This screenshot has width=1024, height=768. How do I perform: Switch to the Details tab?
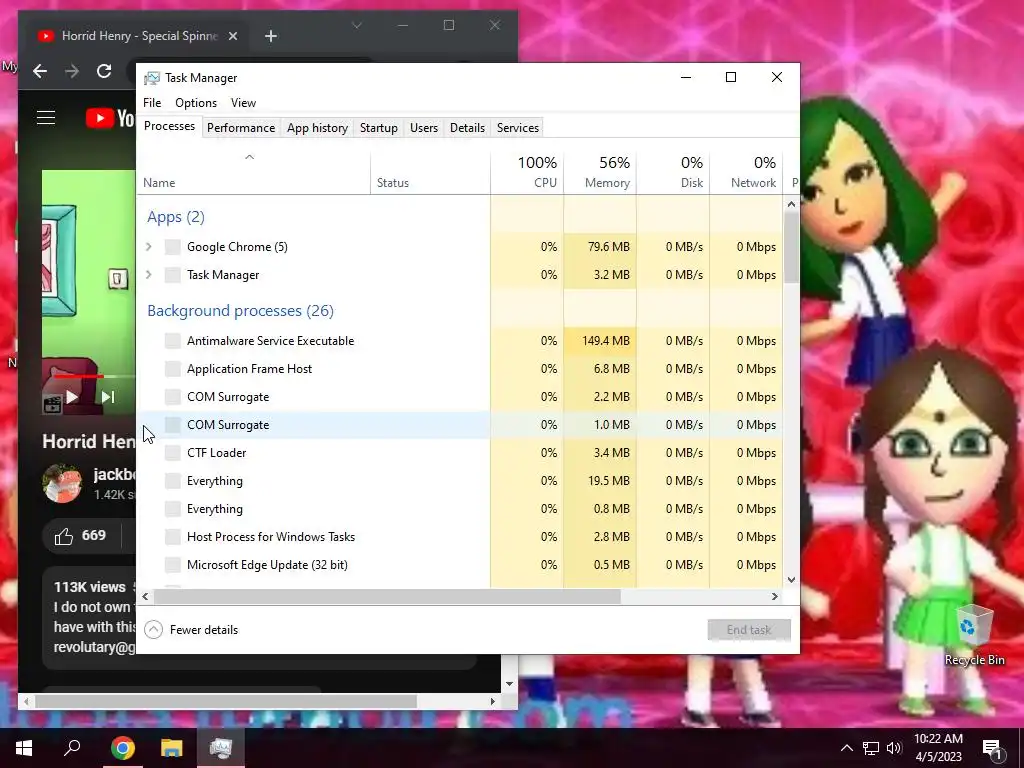pos(468,128)
